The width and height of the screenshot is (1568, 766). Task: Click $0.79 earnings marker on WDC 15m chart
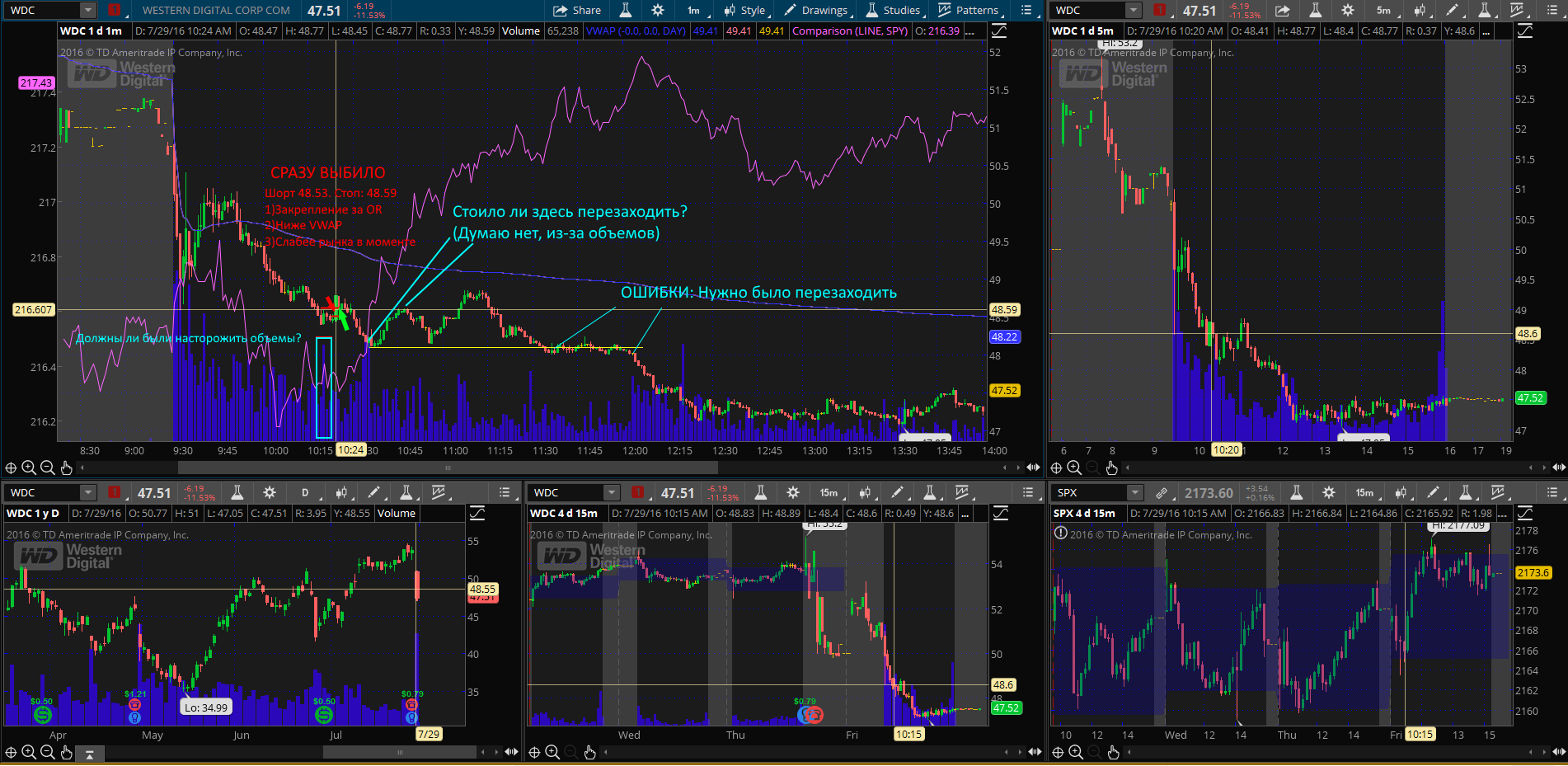813,715
